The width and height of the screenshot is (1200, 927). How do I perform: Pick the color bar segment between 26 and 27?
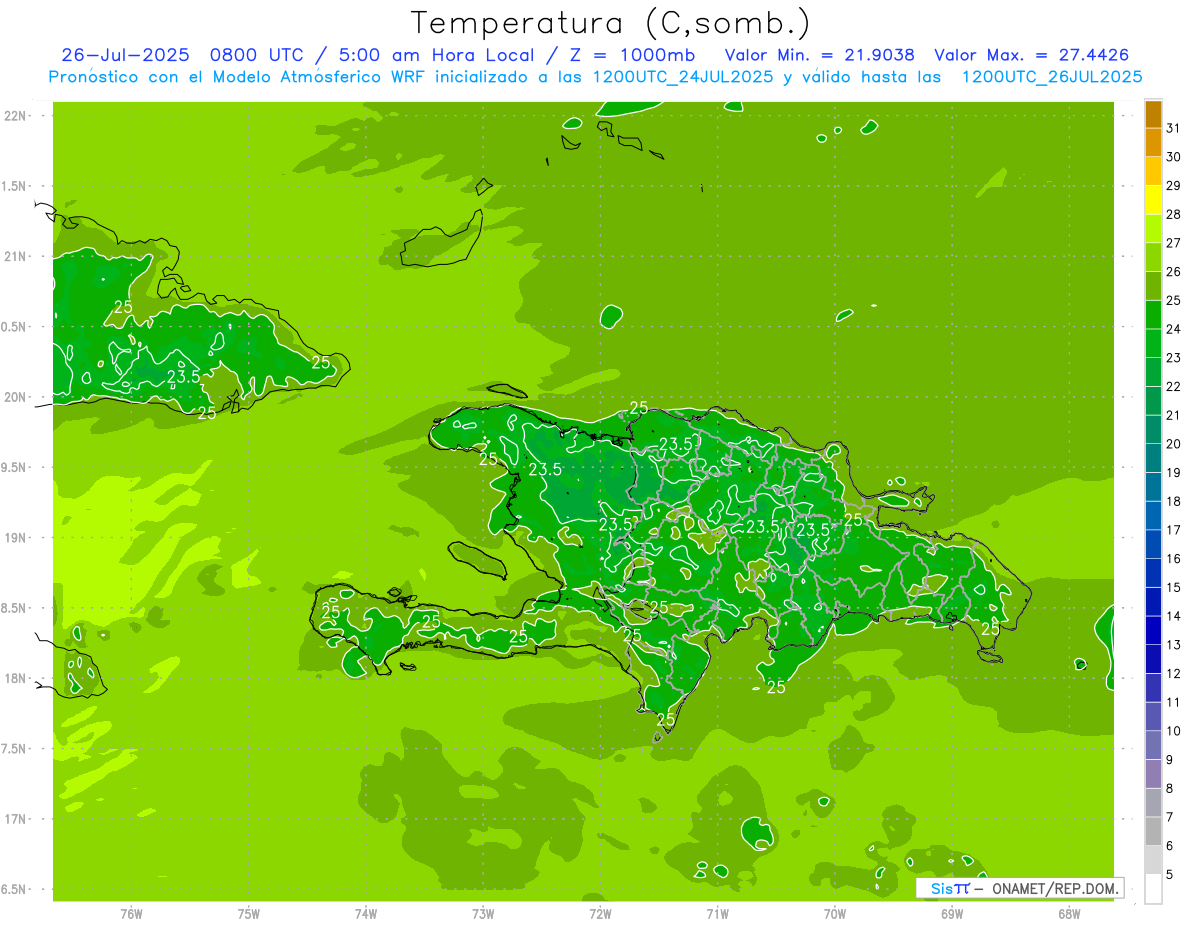[1153, 258]
